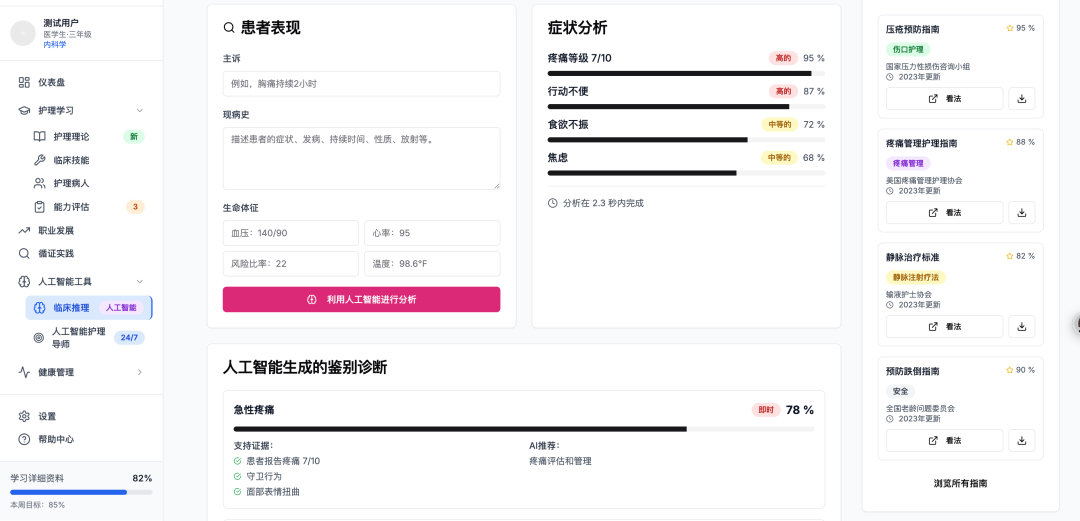The height and width of the screenshot is (521, 1080).
Task: Click the 浏览所有指南 link
Action: [960, 483]
